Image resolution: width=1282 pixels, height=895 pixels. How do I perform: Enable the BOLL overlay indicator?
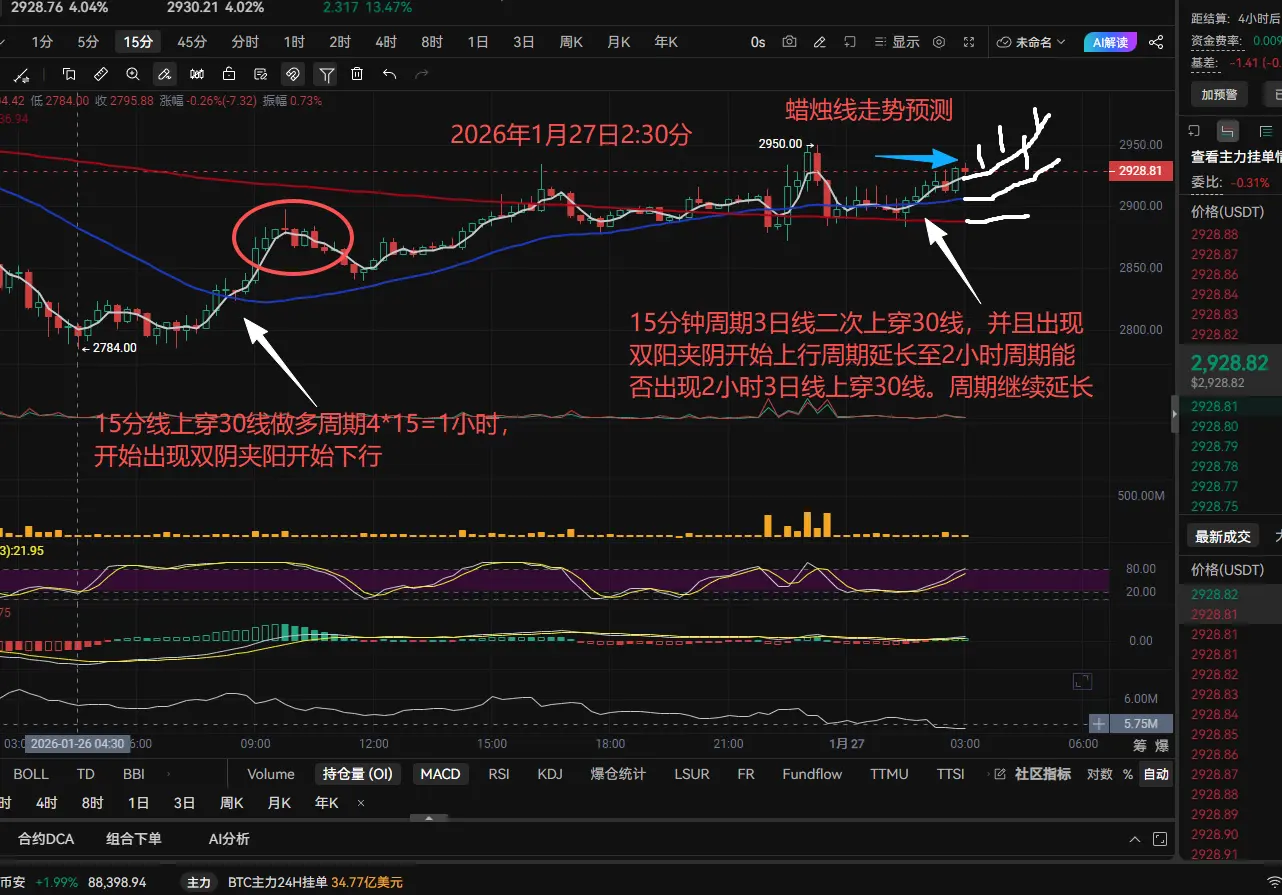pyautogui.click(x=31, y=774)
